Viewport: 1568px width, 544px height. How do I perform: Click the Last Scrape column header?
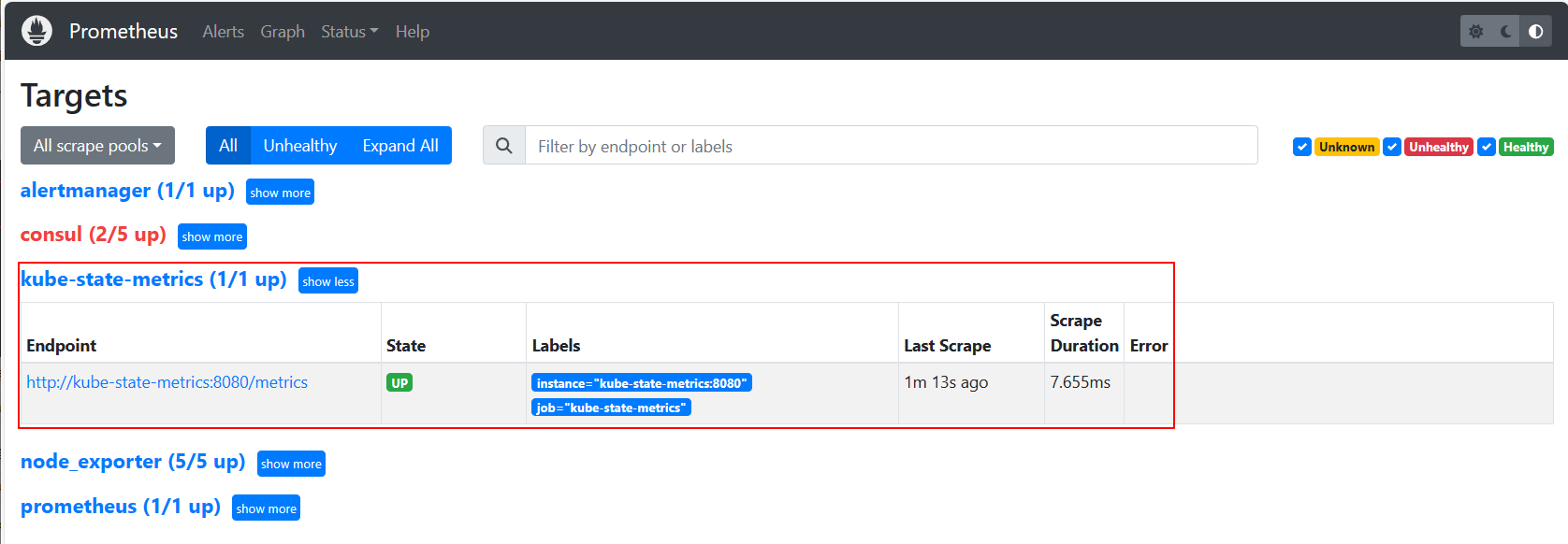pos(948,346)
